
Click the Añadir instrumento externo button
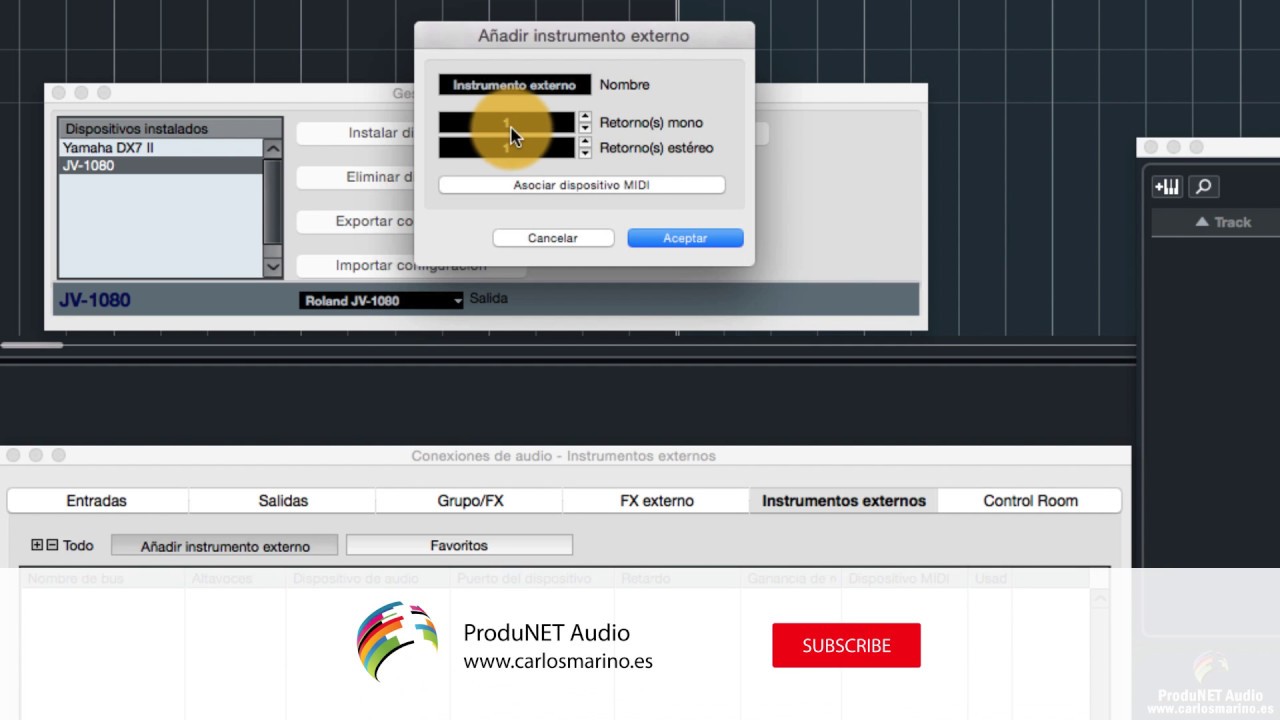(x=225, y=546)
